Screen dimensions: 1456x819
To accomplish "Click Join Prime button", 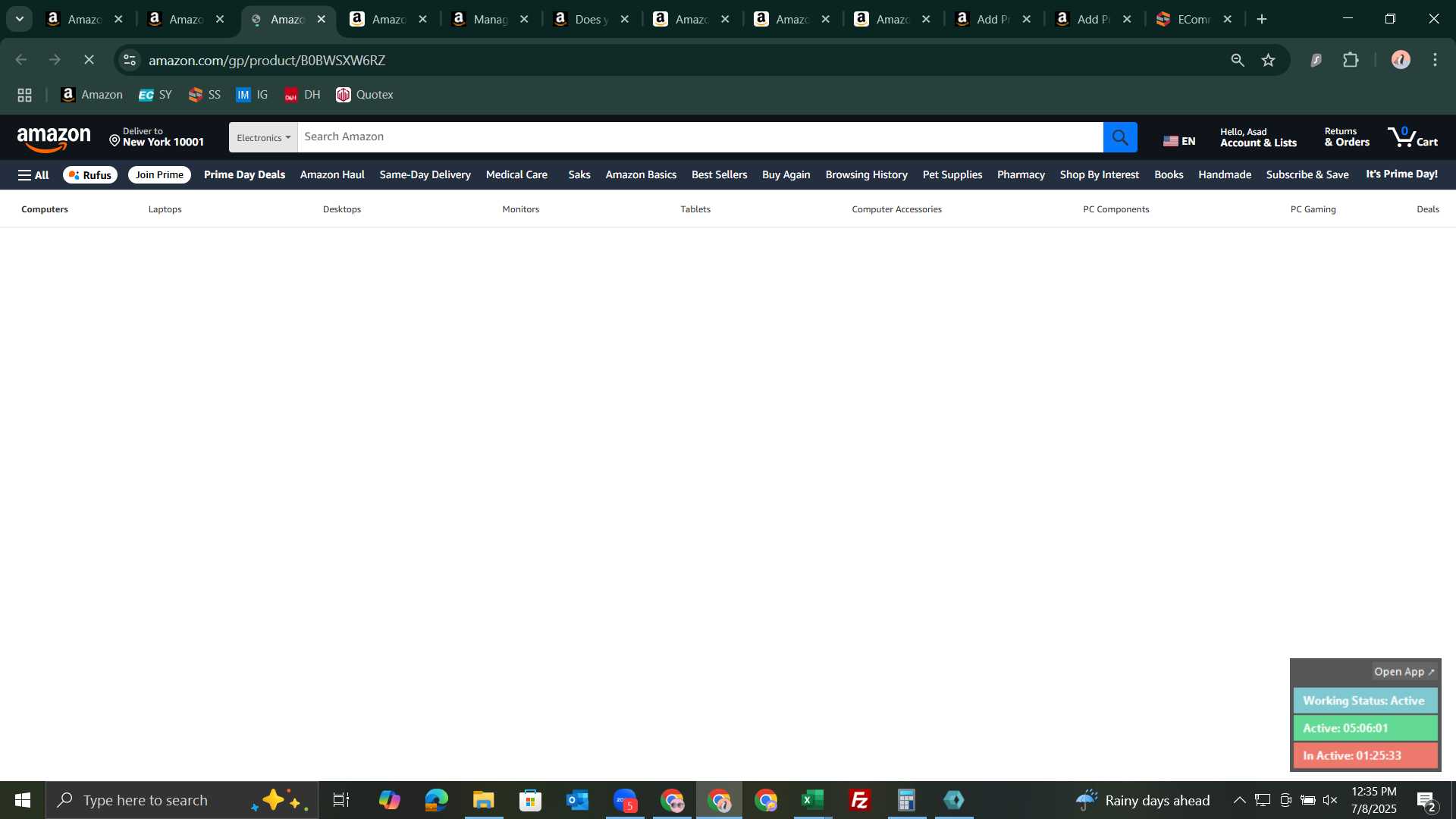I will click(x=159, y=175).
